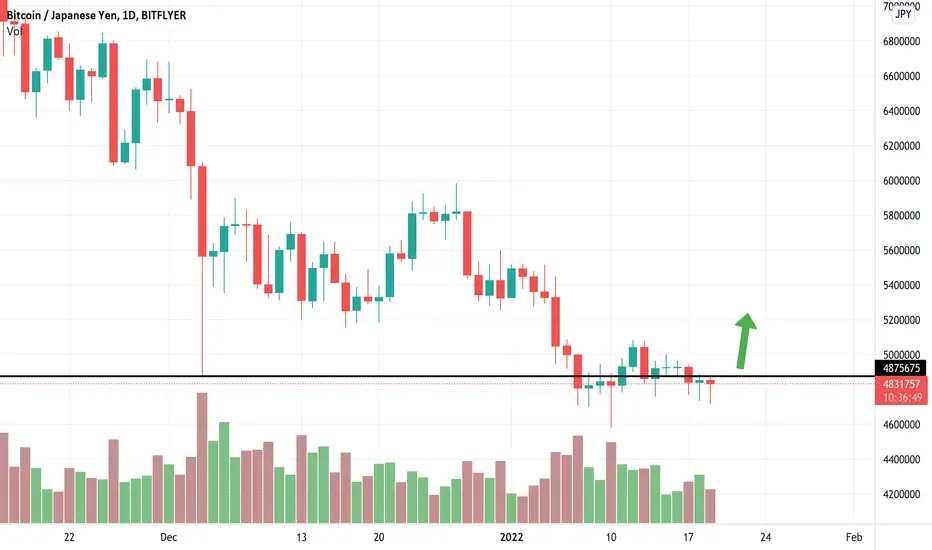Click the red 4831757 current price label
Viewport: 932px width, 550px height.
901,384
